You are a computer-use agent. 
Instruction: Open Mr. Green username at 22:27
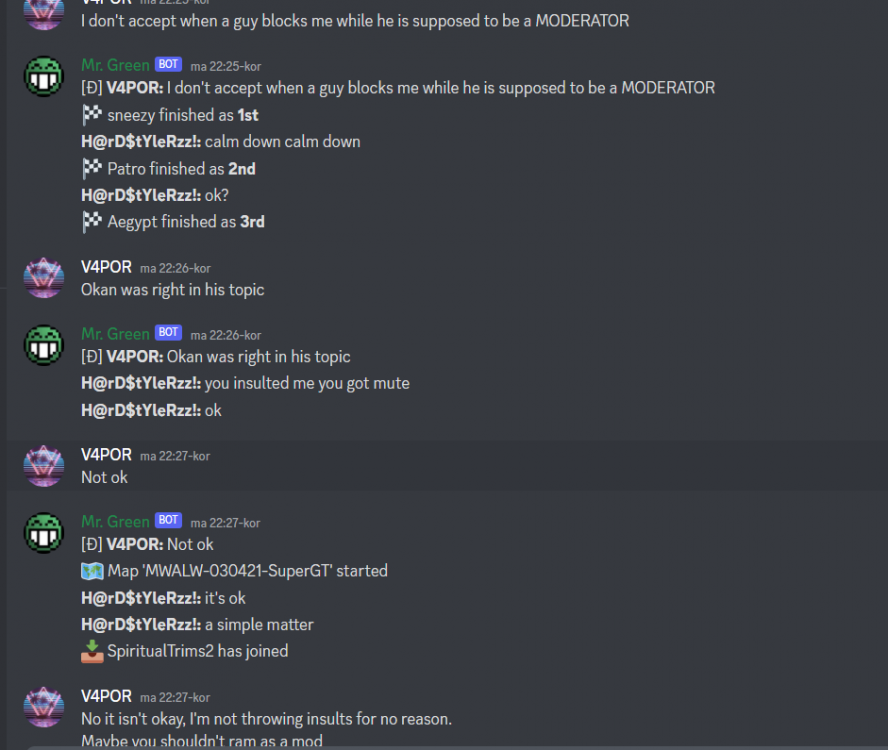(x=115, y=521)
